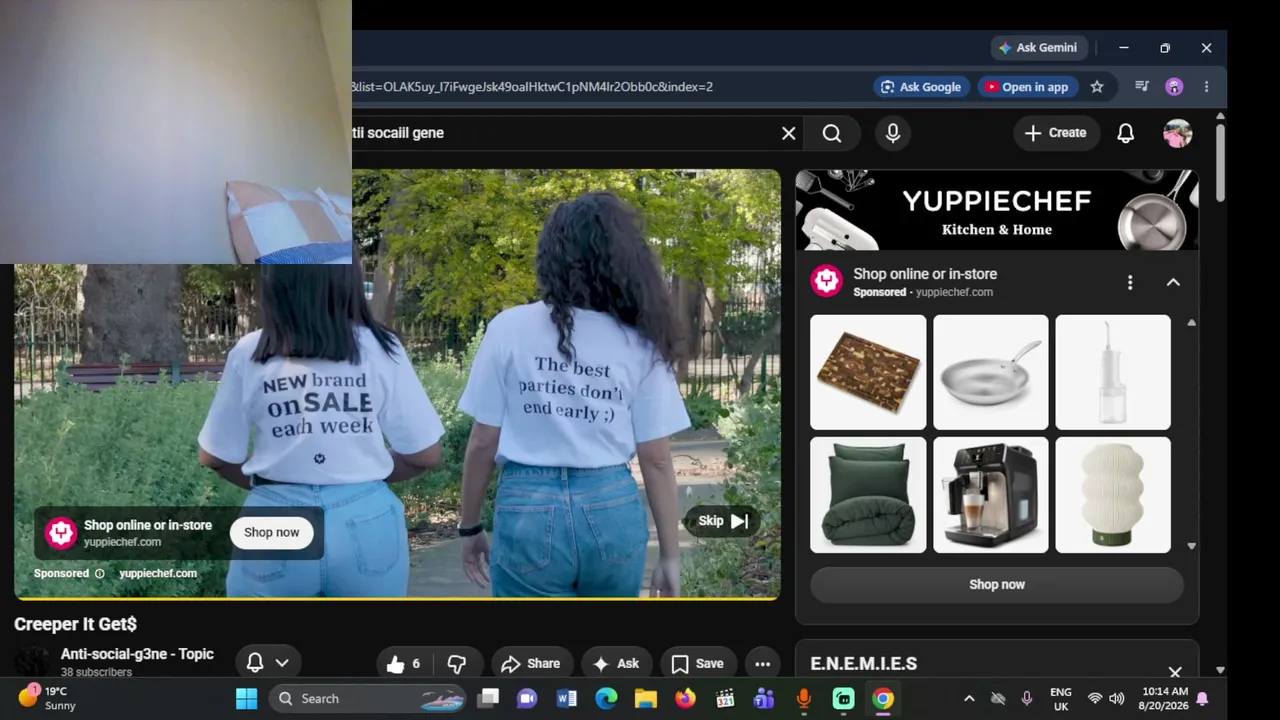Open the orange microphone recorder app in taskbar
Viewport: 1280px width, 720px height.
[x=804, y=699]
